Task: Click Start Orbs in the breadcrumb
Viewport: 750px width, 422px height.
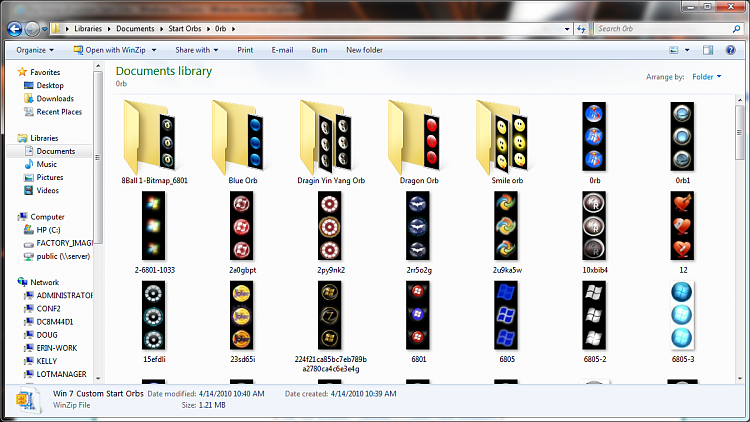Action: [185, 29]
